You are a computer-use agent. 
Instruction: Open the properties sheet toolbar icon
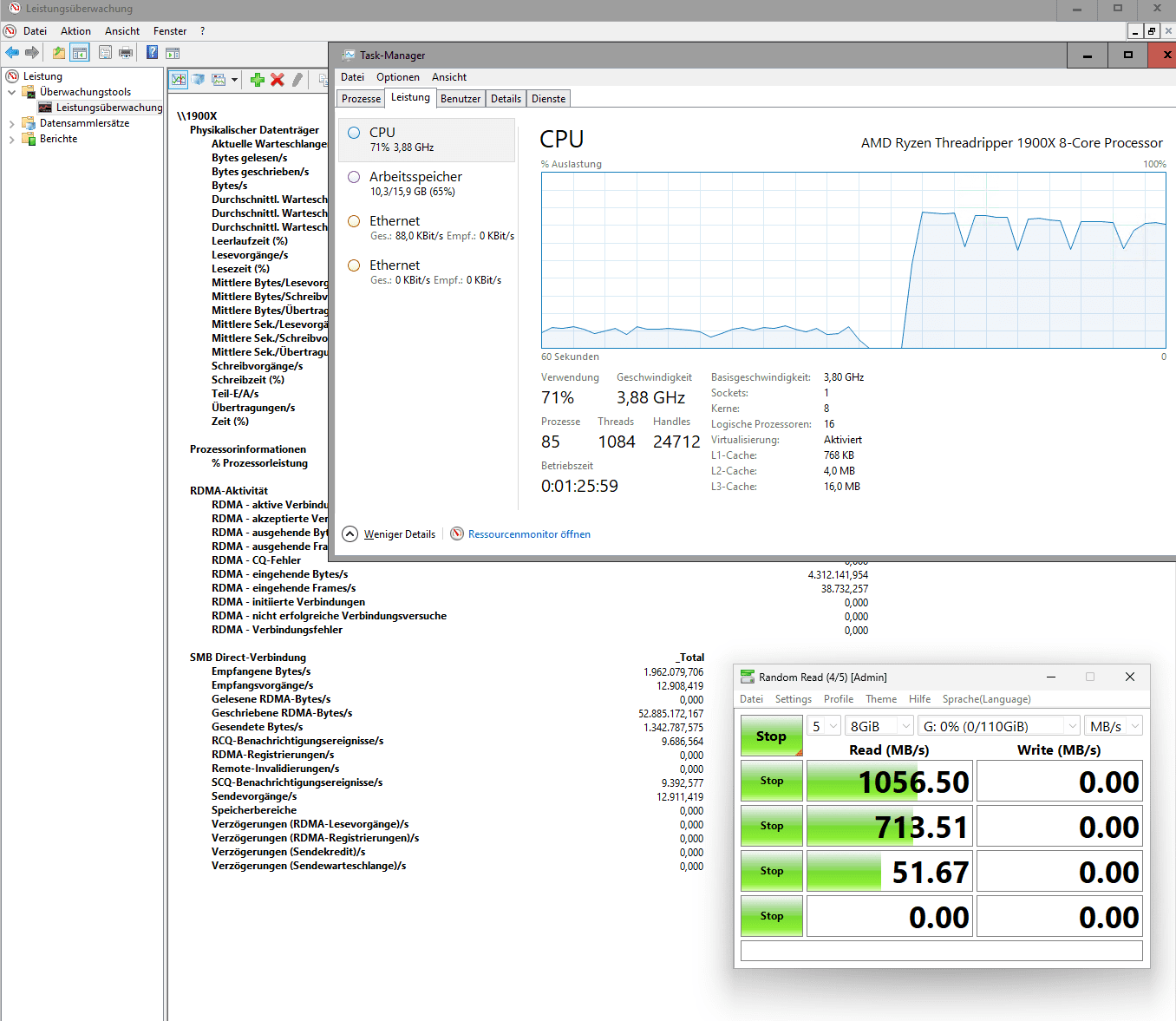(105, 53)
